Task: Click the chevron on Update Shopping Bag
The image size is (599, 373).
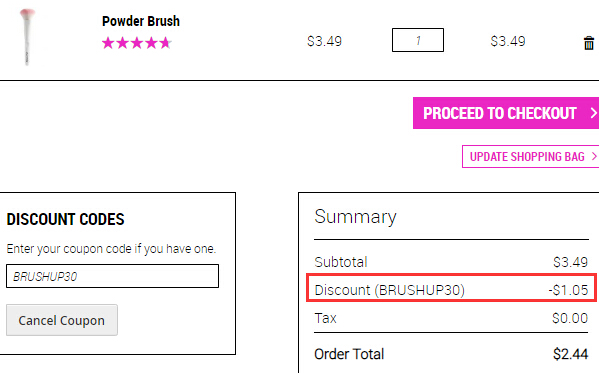Action: (x=594, y=156)
